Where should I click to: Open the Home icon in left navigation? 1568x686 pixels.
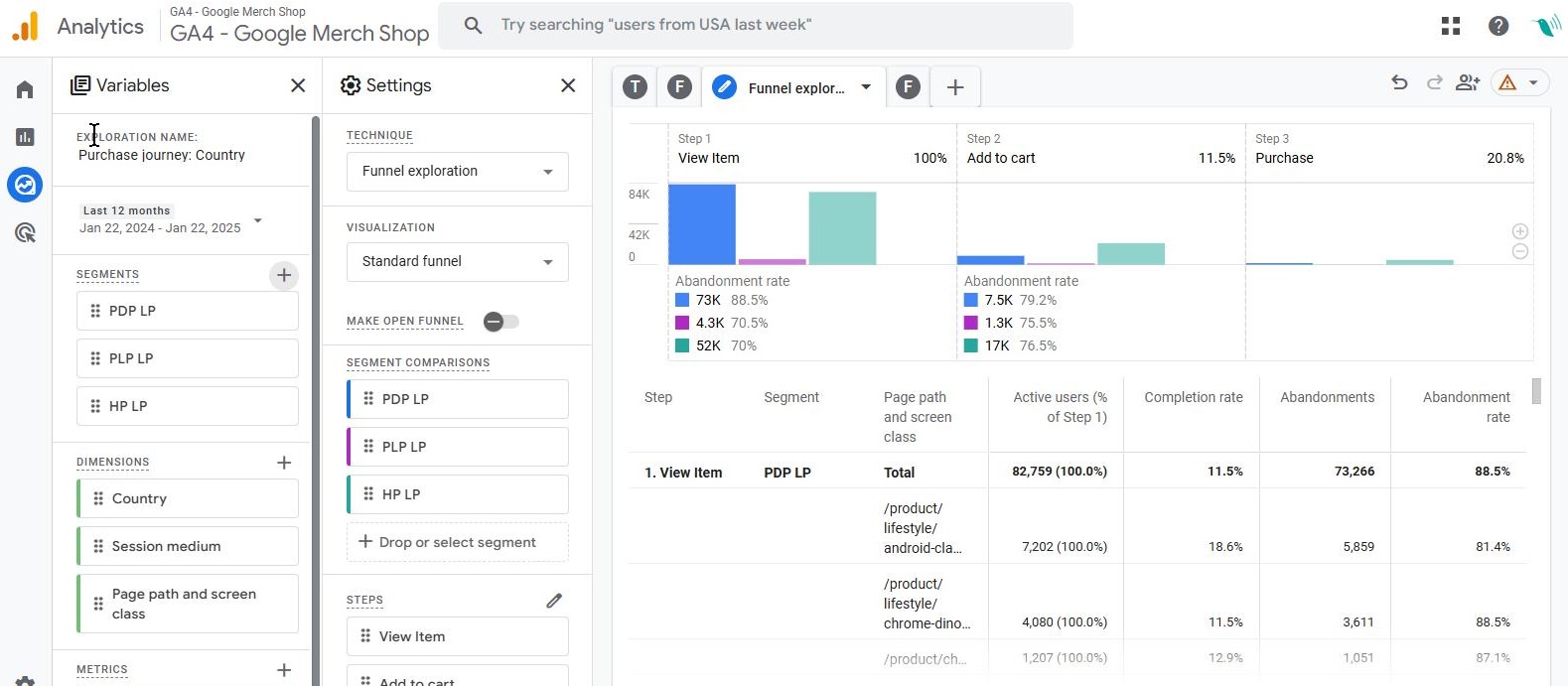pyautogui.click(x=25, y=89)
